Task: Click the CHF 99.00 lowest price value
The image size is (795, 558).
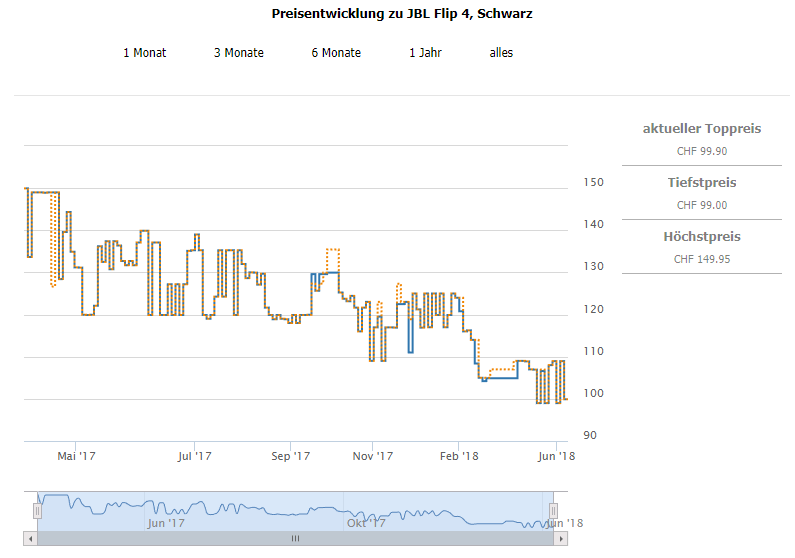Action: point(701,205)
